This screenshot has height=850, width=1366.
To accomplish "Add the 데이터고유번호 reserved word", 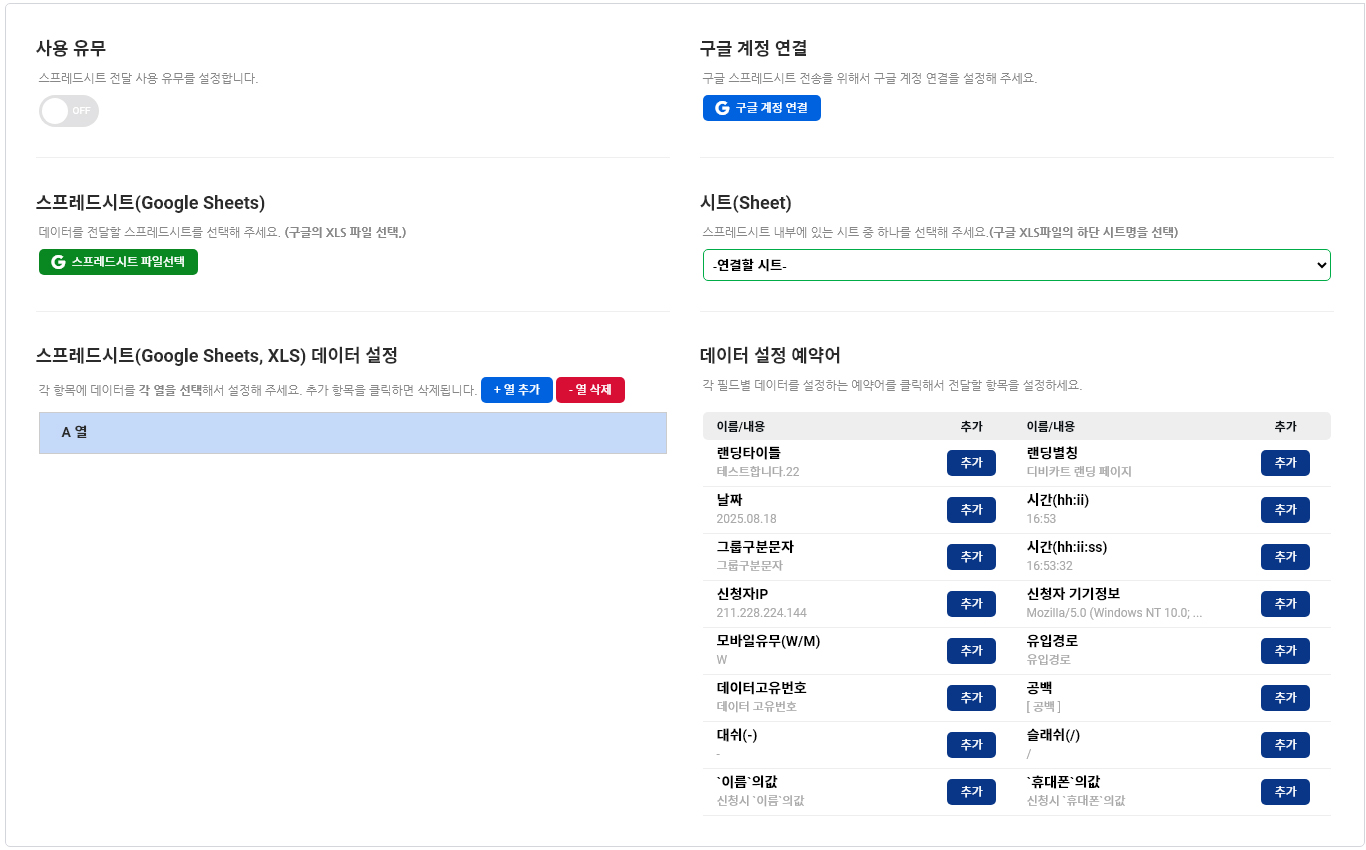I will 970,698.
